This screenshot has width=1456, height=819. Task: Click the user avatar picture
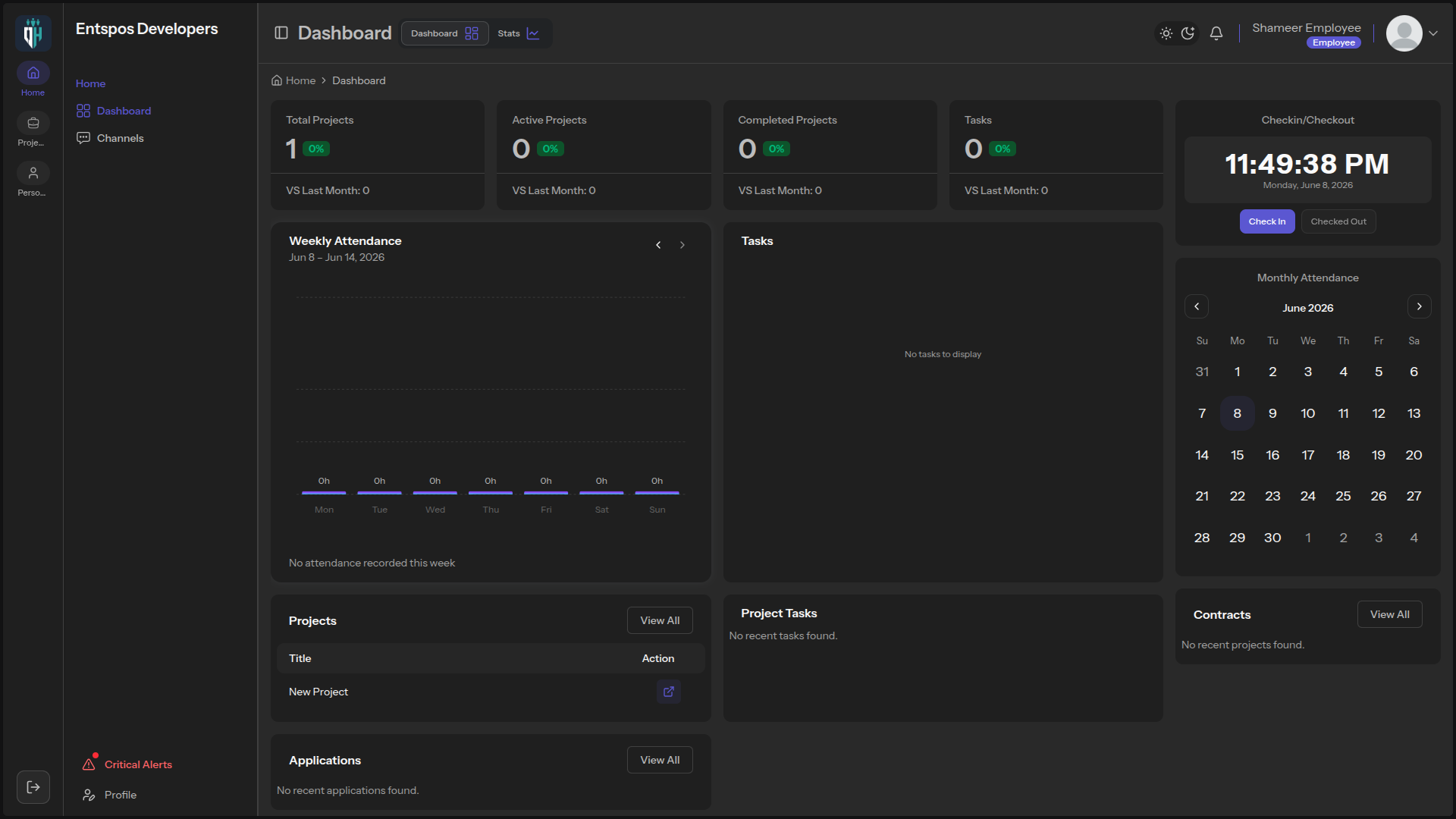coord(1404,33)
